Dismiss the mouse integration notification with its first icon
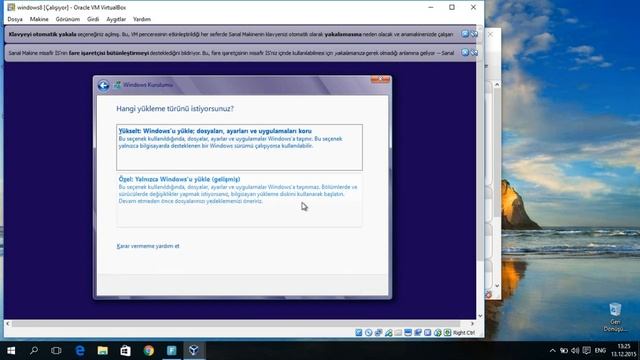The height and width of the screenshot is (360, 640). [x=465, y=52]
